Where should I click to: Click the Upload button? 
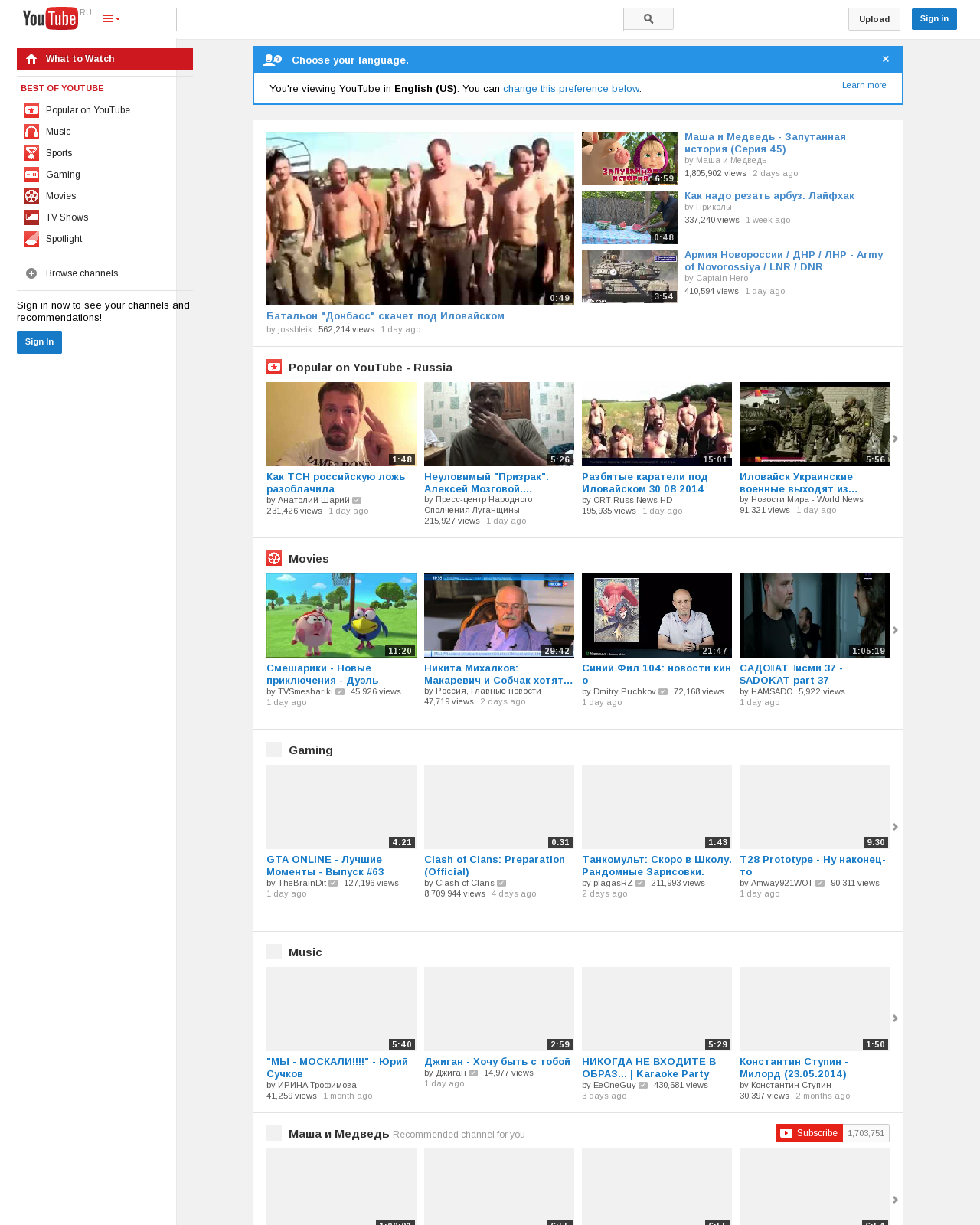coord(874,19)
